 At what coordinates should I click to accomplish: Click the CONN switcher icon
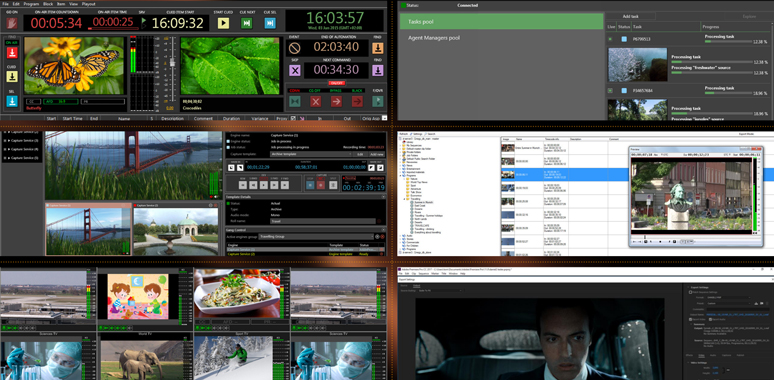click(x=295, y=101)
